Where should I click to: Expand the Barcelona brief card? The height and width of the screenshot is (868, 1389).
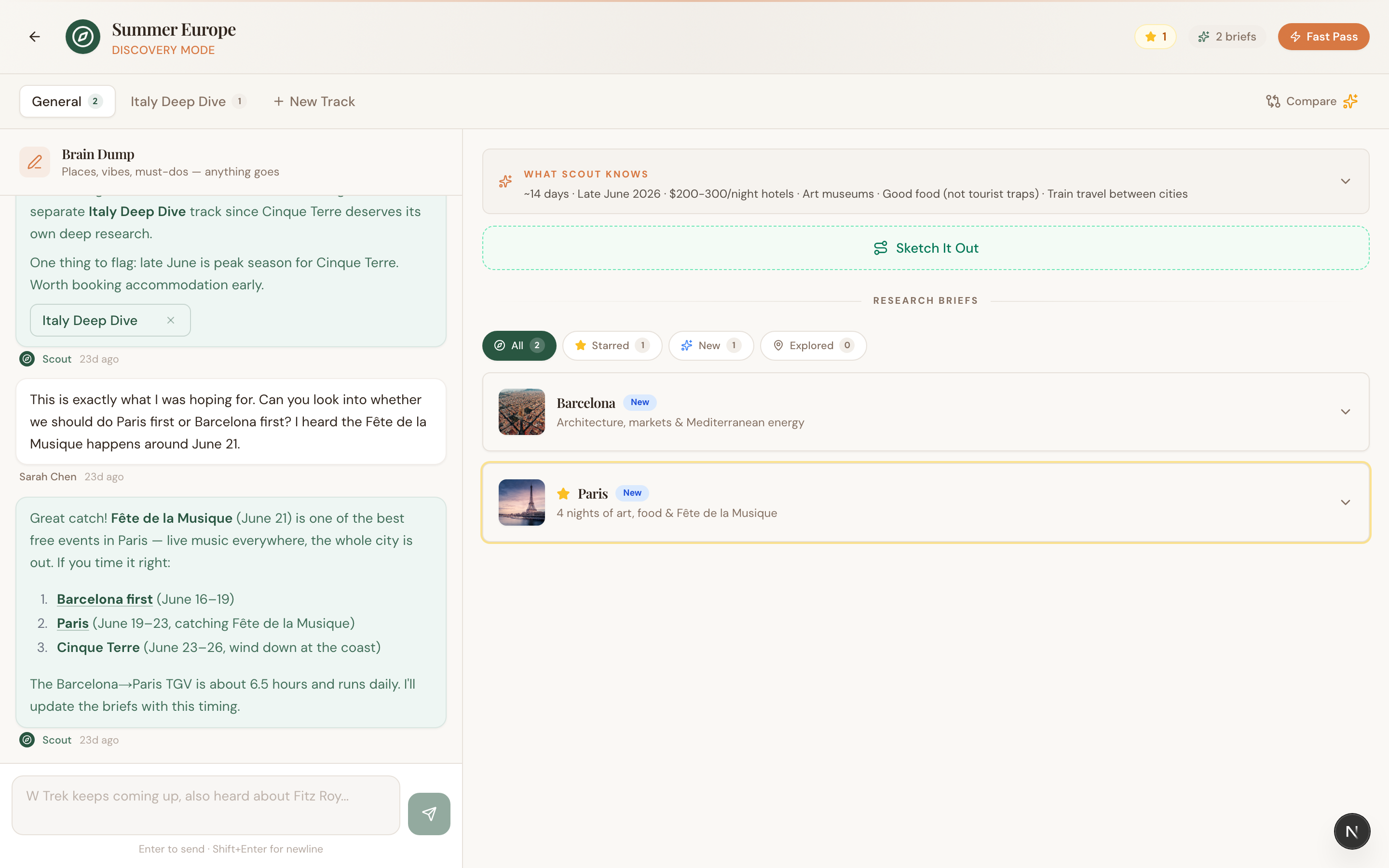click(x=1346, y=412)
